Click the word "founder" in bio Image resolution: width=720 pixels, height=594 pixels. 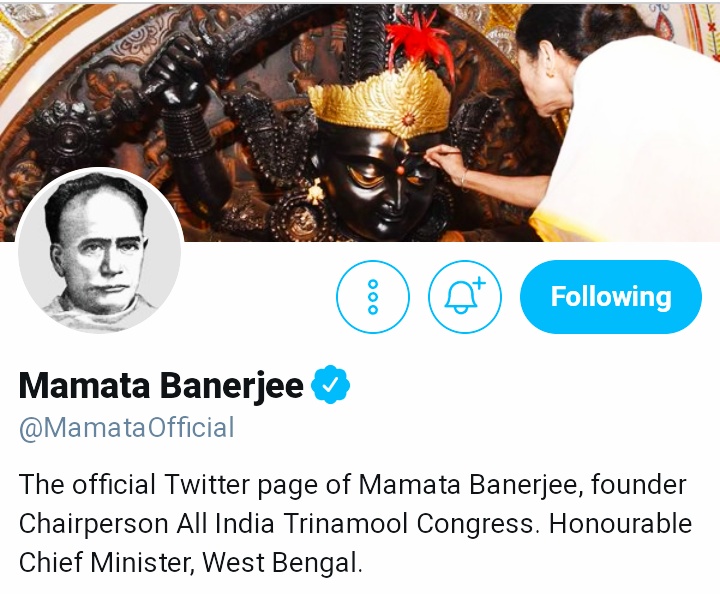coord(638,485)
